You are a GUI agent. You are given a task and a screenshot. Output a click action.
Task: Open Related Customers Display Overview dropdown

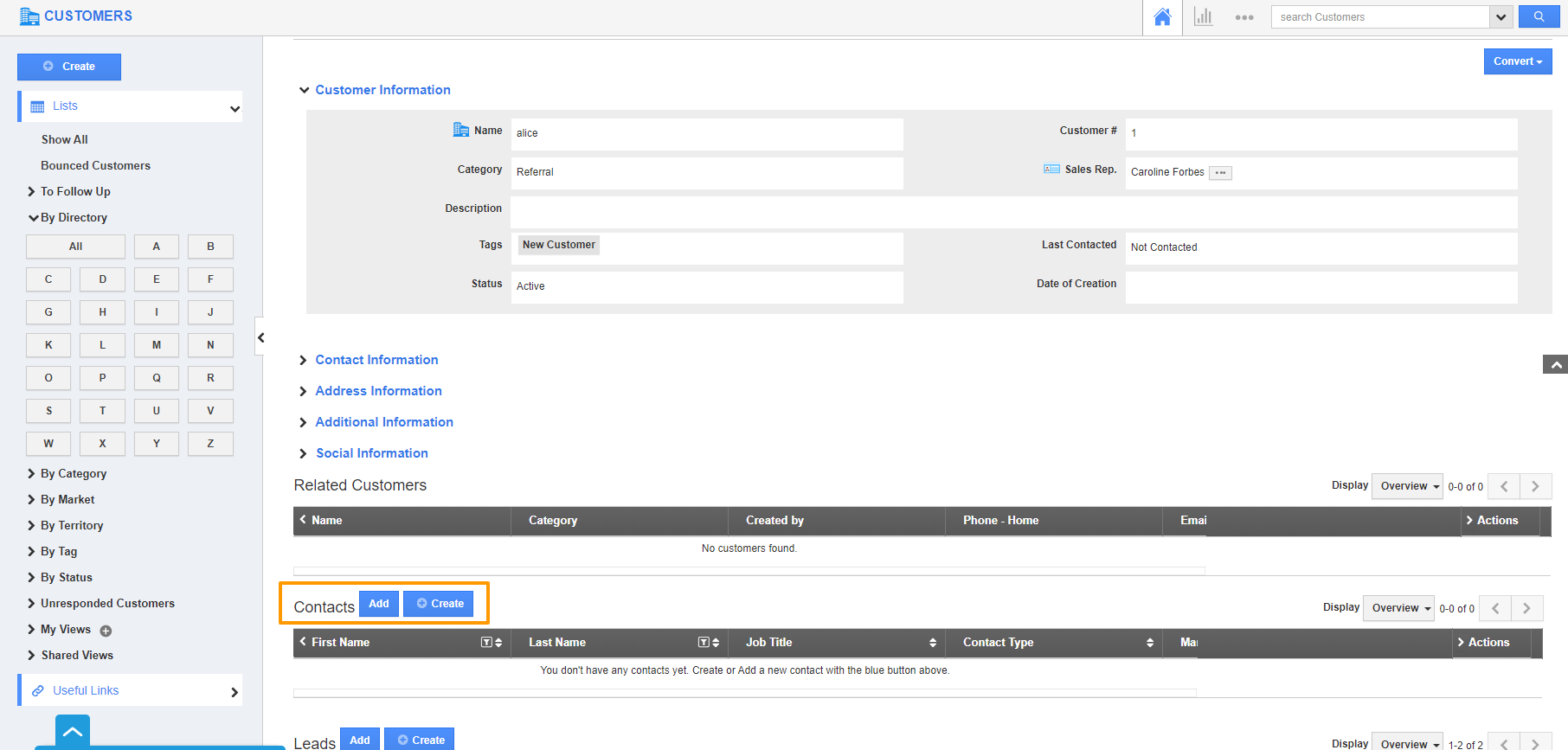pyautogui.click(x=1407, y=486)
